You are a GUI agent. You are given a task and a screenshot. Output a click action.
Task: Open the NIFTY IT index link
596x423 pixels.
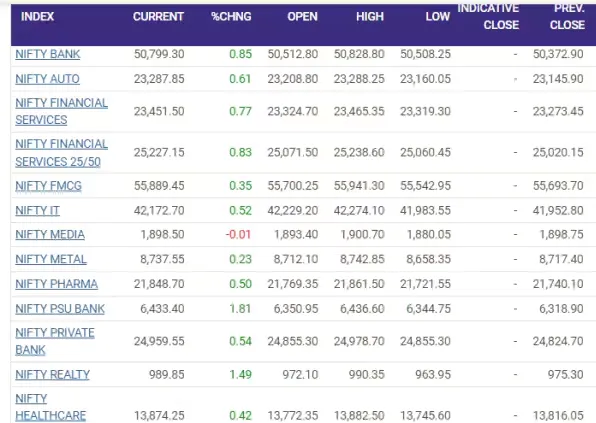37,211
